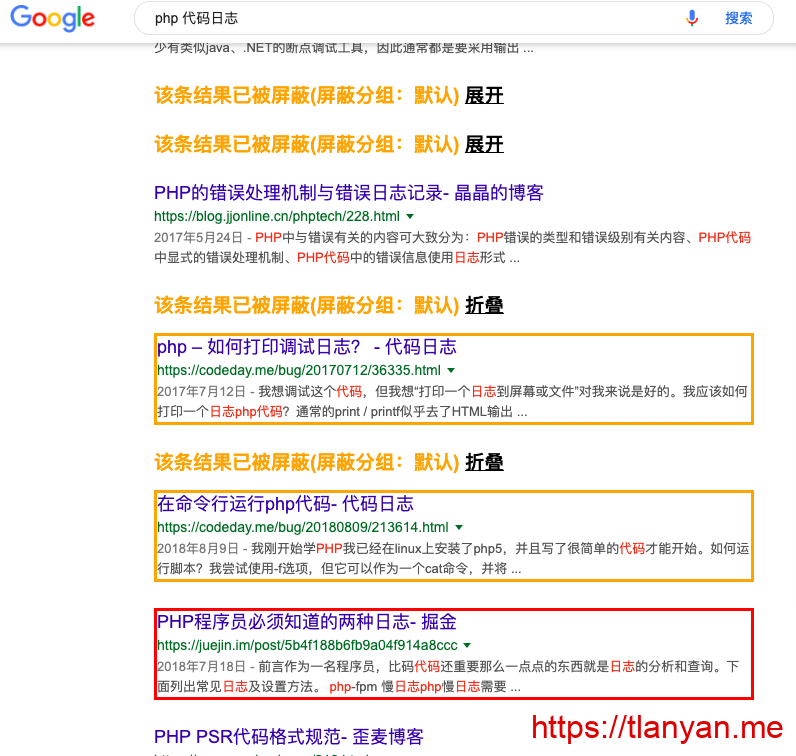Open "PHP PSR代码格式规范" 歪麦博客 result

tap(288, 738)
